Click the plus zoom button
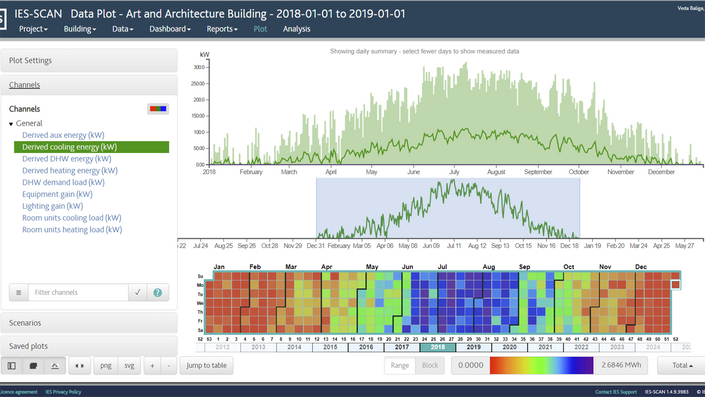Viewport: 705px width, 397px height. pos(152,366)
